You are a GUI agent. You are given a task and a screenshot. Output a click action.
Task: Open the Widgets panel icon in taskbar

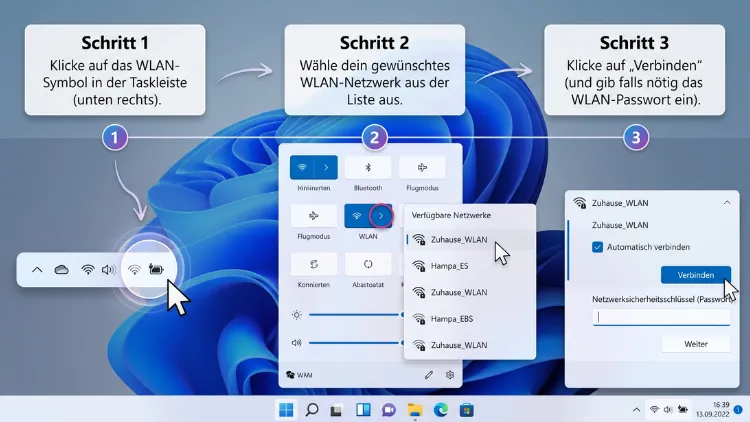point(363,410)
